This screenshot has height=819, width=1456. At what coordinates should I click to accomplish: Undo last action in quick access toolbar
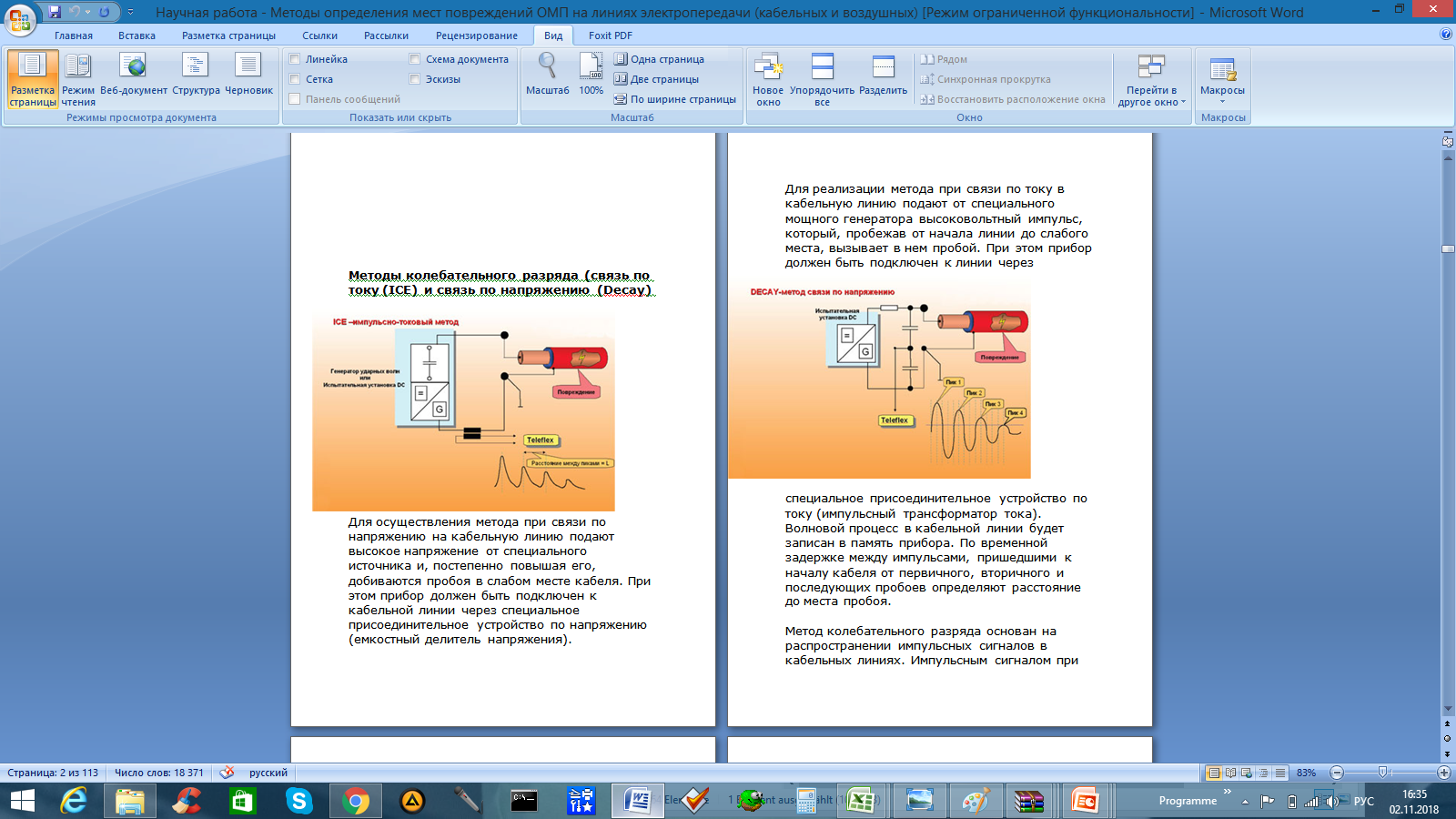pyautogui.click(x=75, y=12)
